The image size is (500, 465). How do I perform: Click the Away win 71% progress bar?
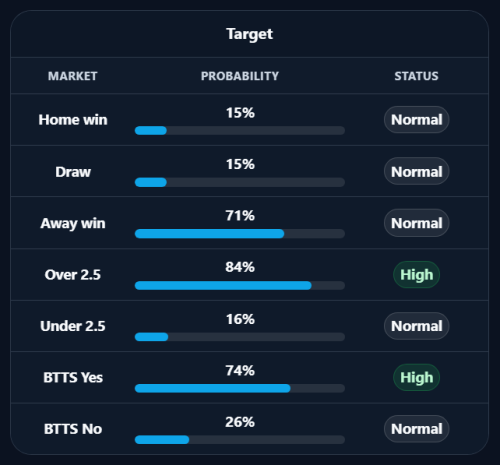240,233
